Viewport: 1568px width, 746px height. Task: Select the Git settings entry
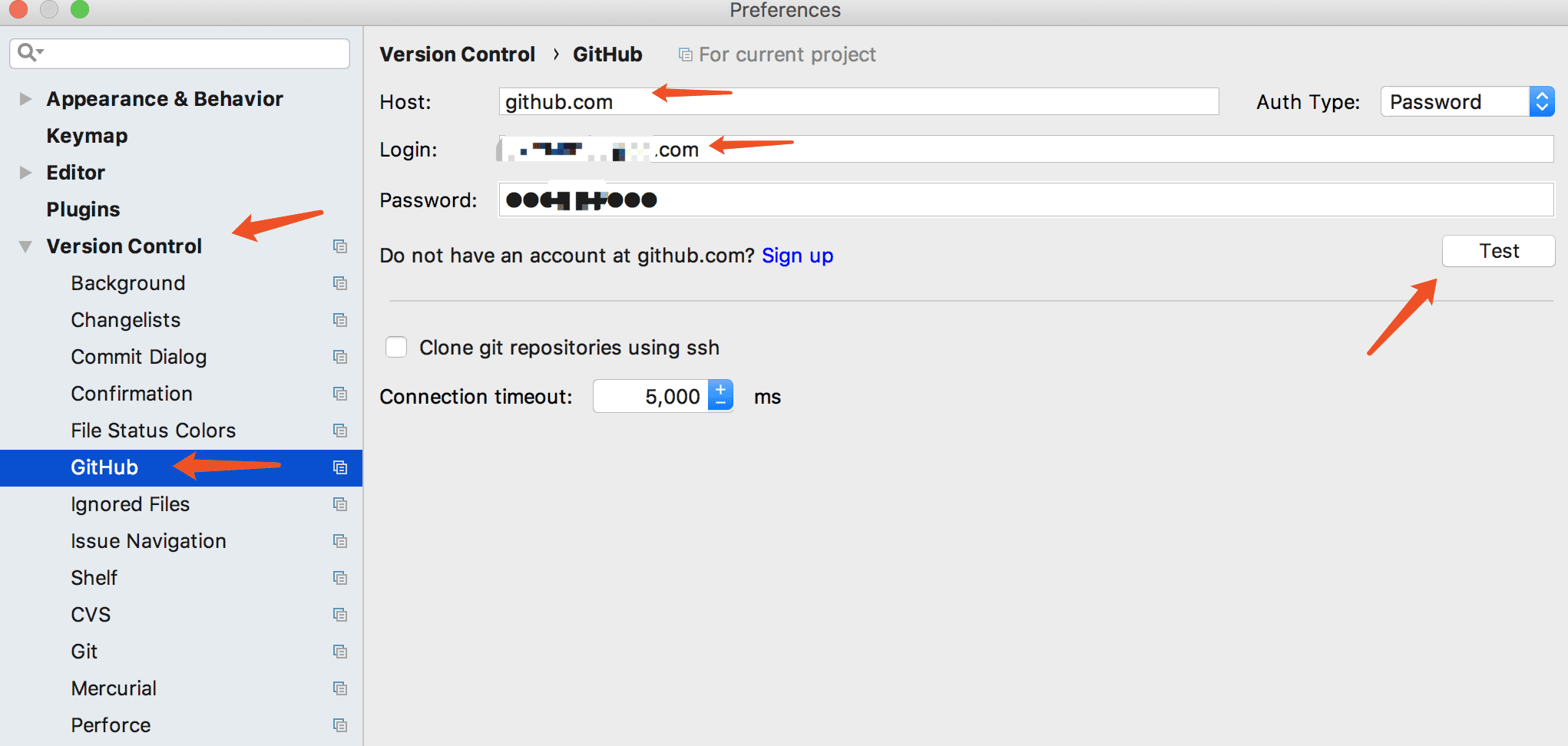(x=84, y=652)
